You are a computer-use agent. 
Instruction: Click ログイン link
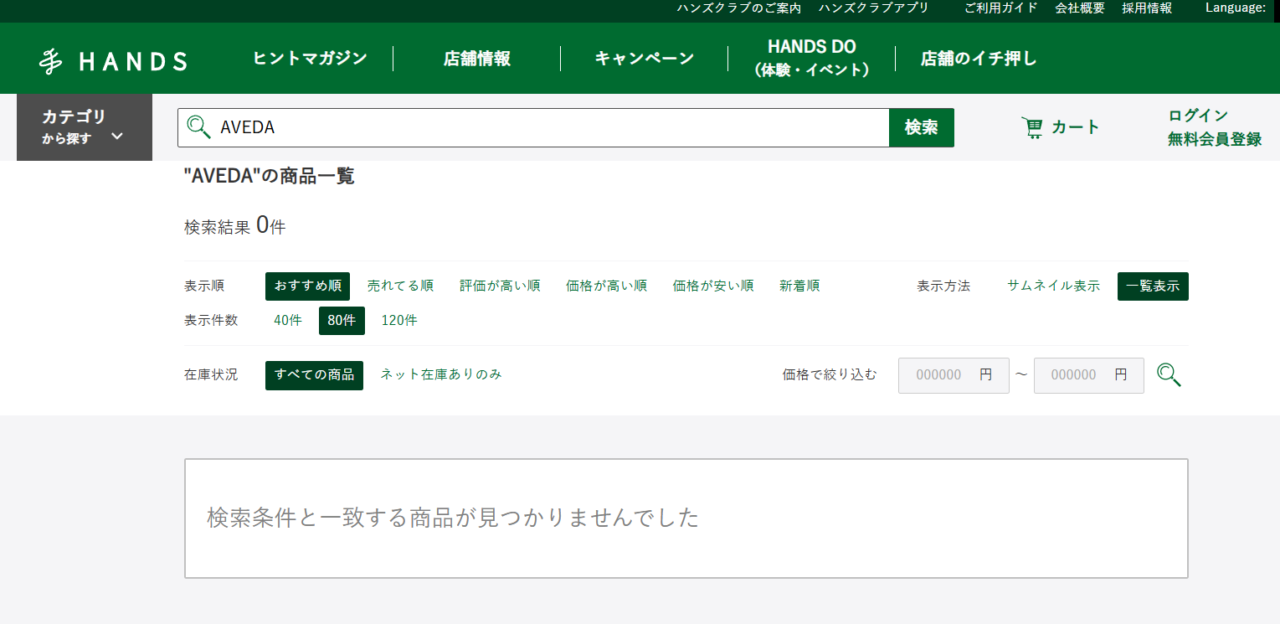tap(1198, 115)
